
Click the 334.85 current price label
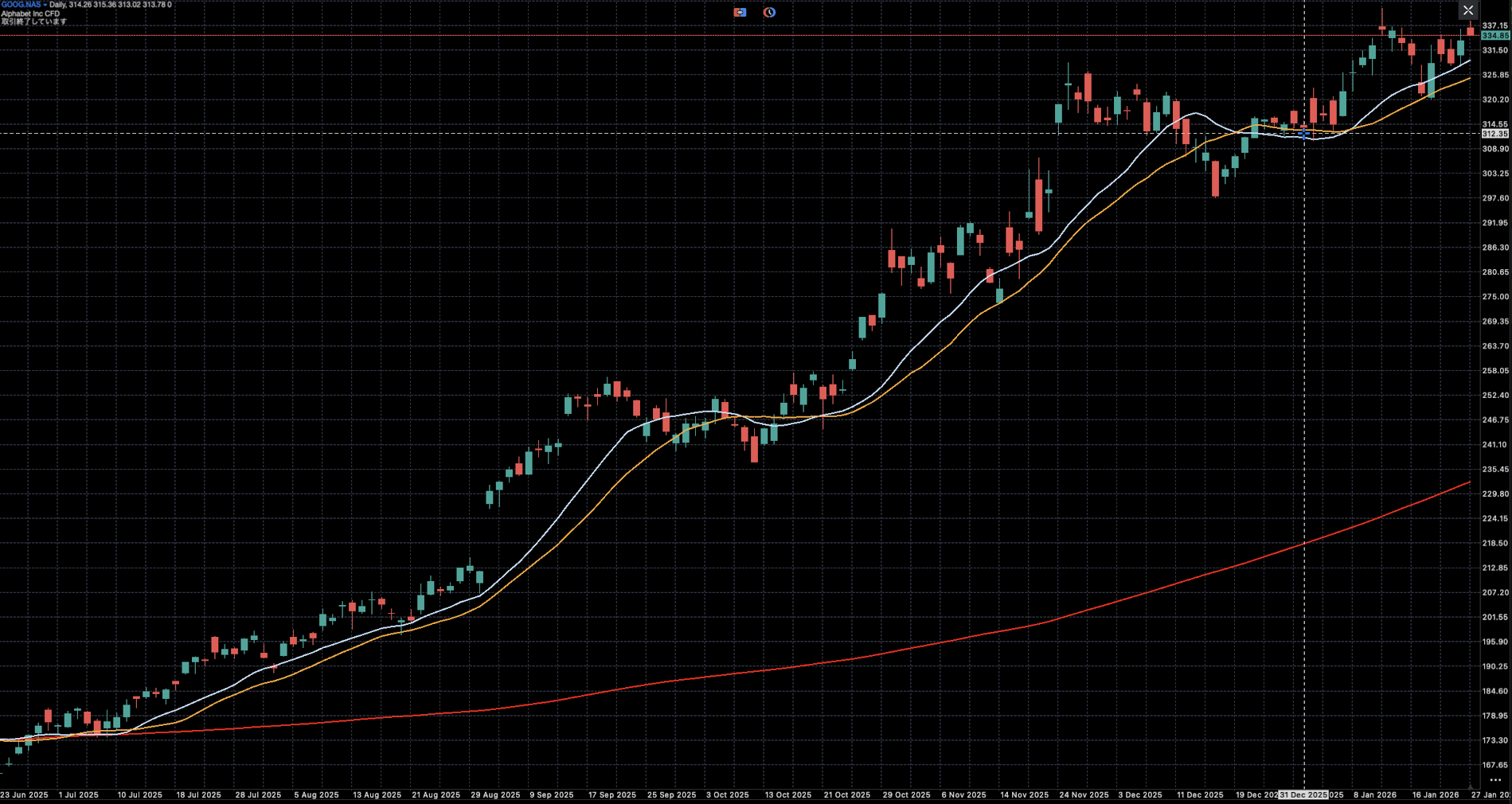coord(1495,36)
